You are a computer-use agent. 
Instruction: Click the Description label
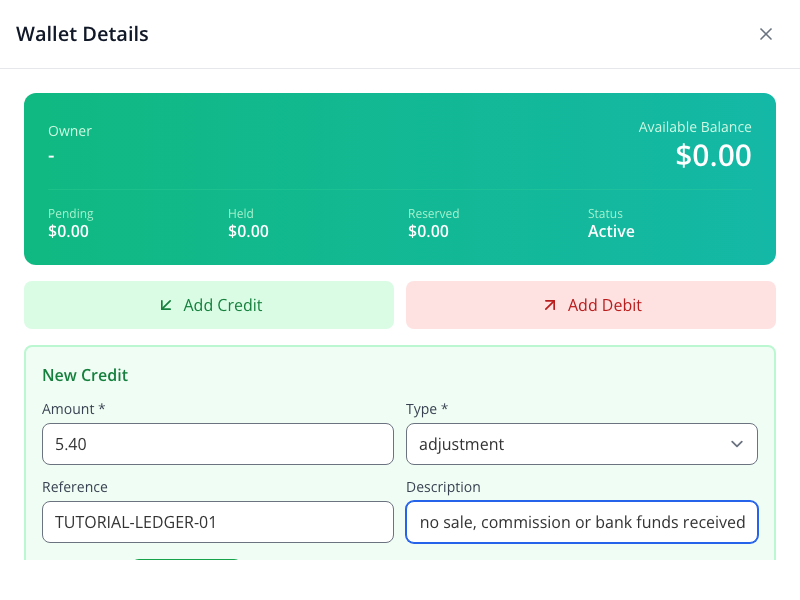click(x=443, y=487)
